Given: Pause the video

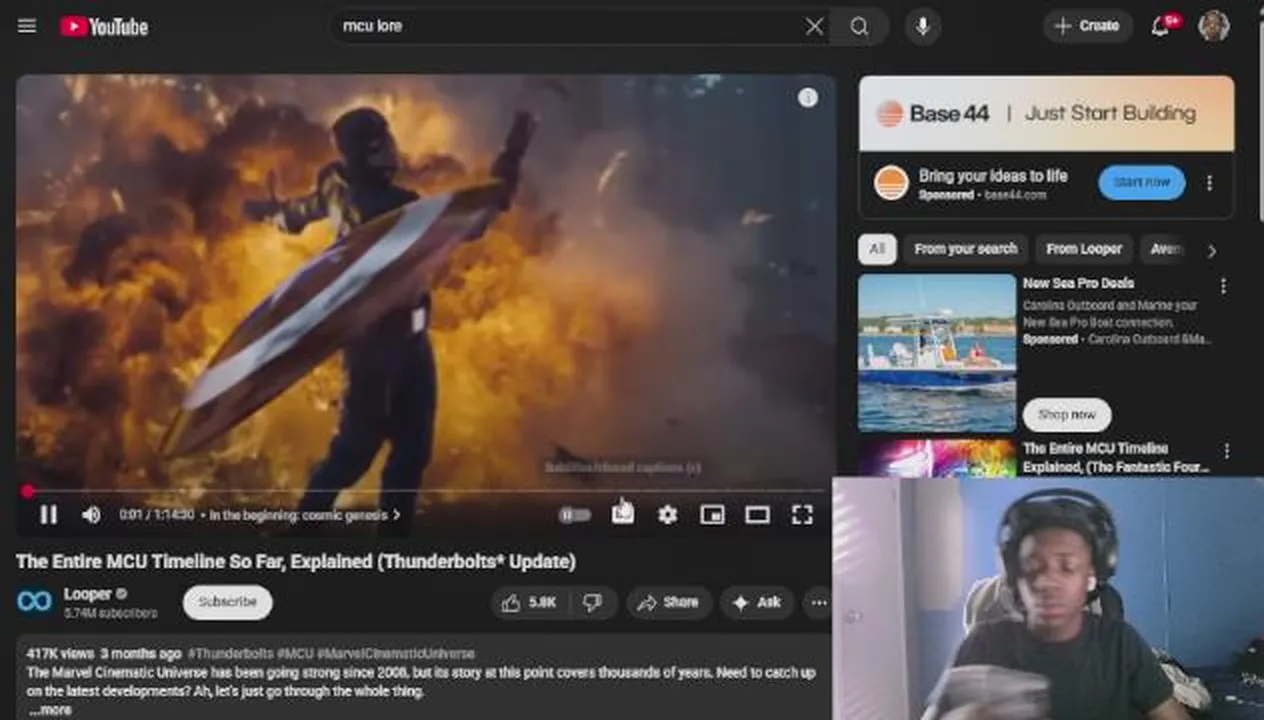Looking at the screenshot, I should tap(48, 515).
